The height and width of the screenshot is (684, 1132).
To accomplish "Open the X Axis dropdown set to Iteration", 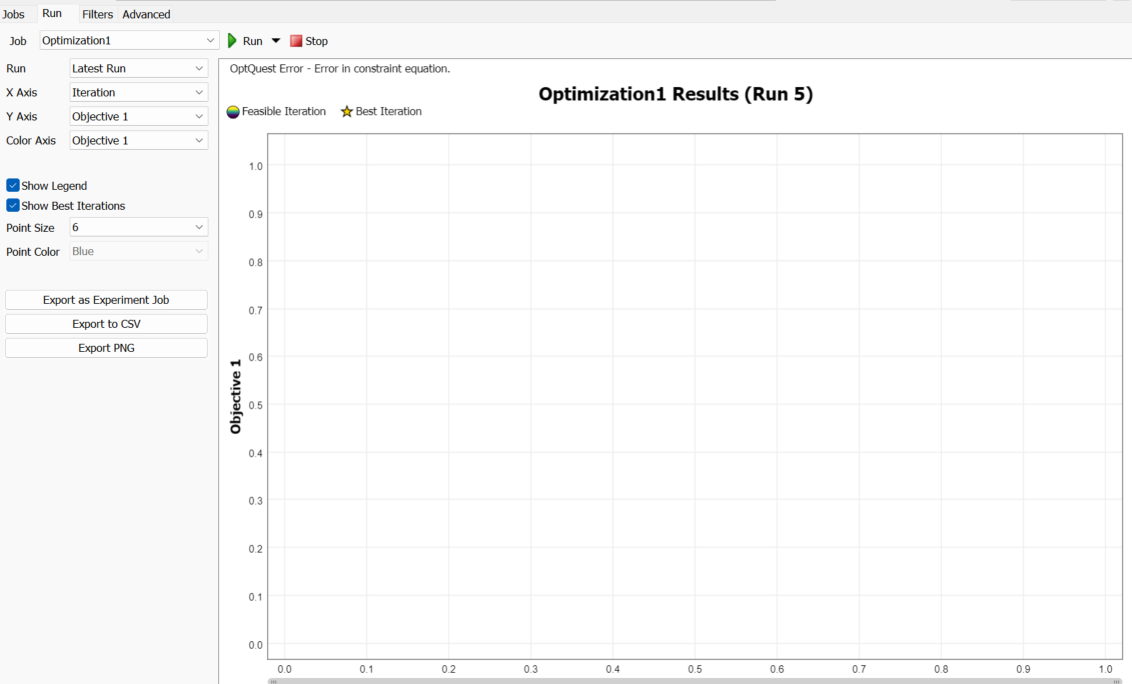I will (138, 93).
